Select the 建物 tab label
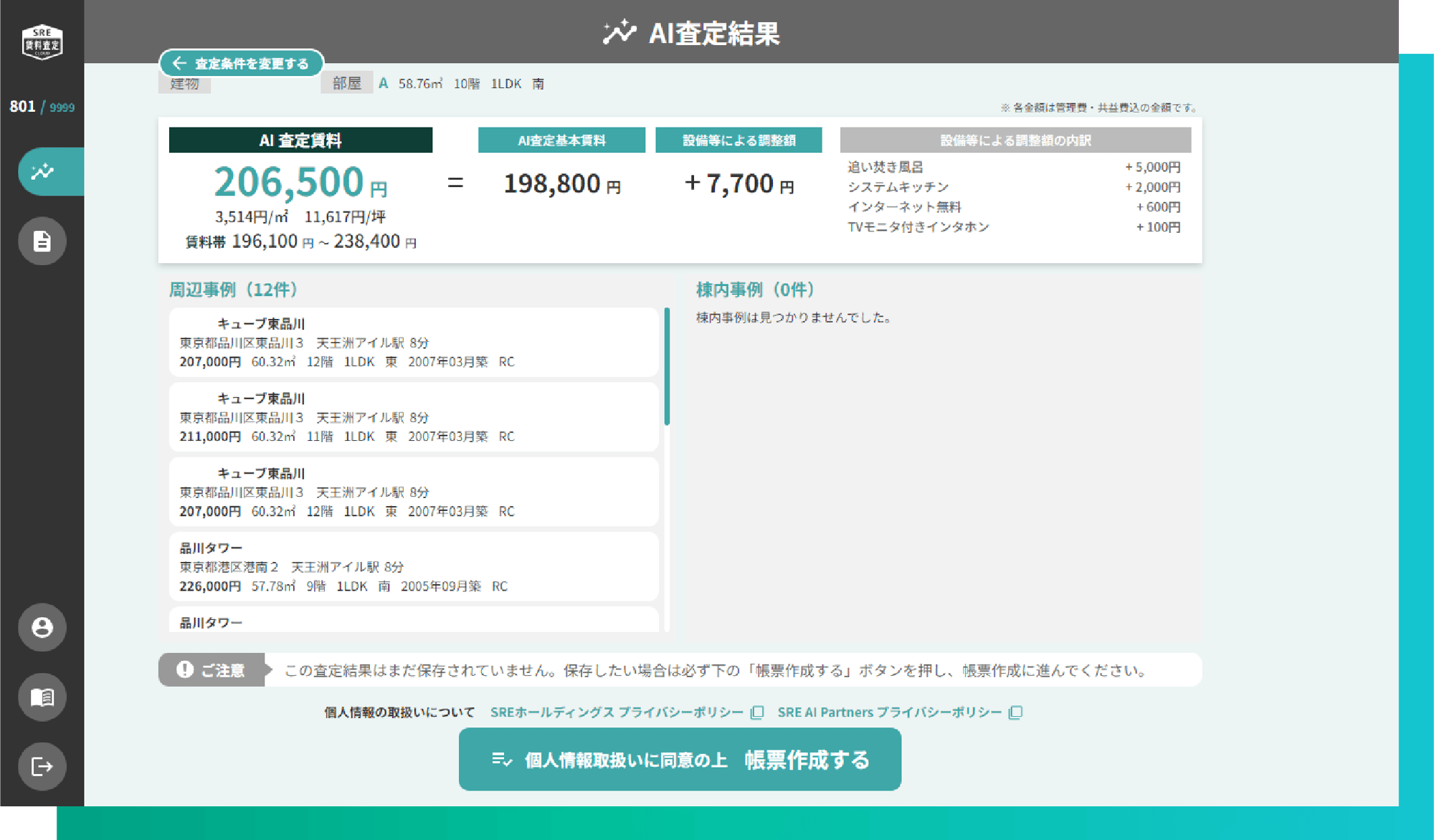The image size is (1434, 840). (x=184, y=84)
